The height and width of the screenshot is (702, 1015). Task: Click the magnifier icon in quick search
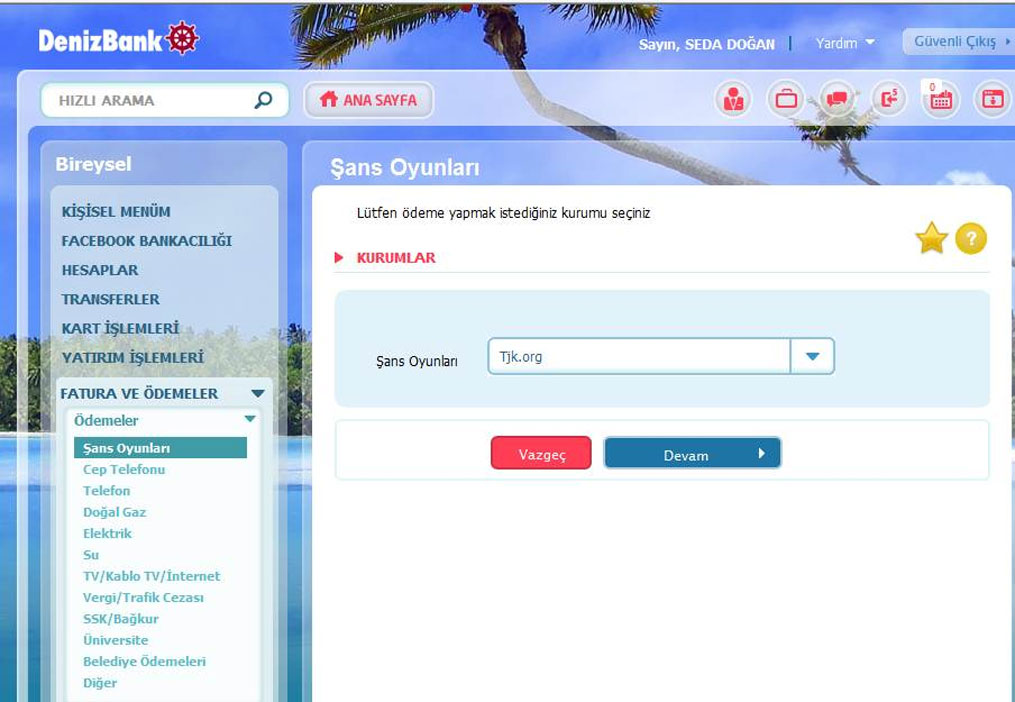263,100
